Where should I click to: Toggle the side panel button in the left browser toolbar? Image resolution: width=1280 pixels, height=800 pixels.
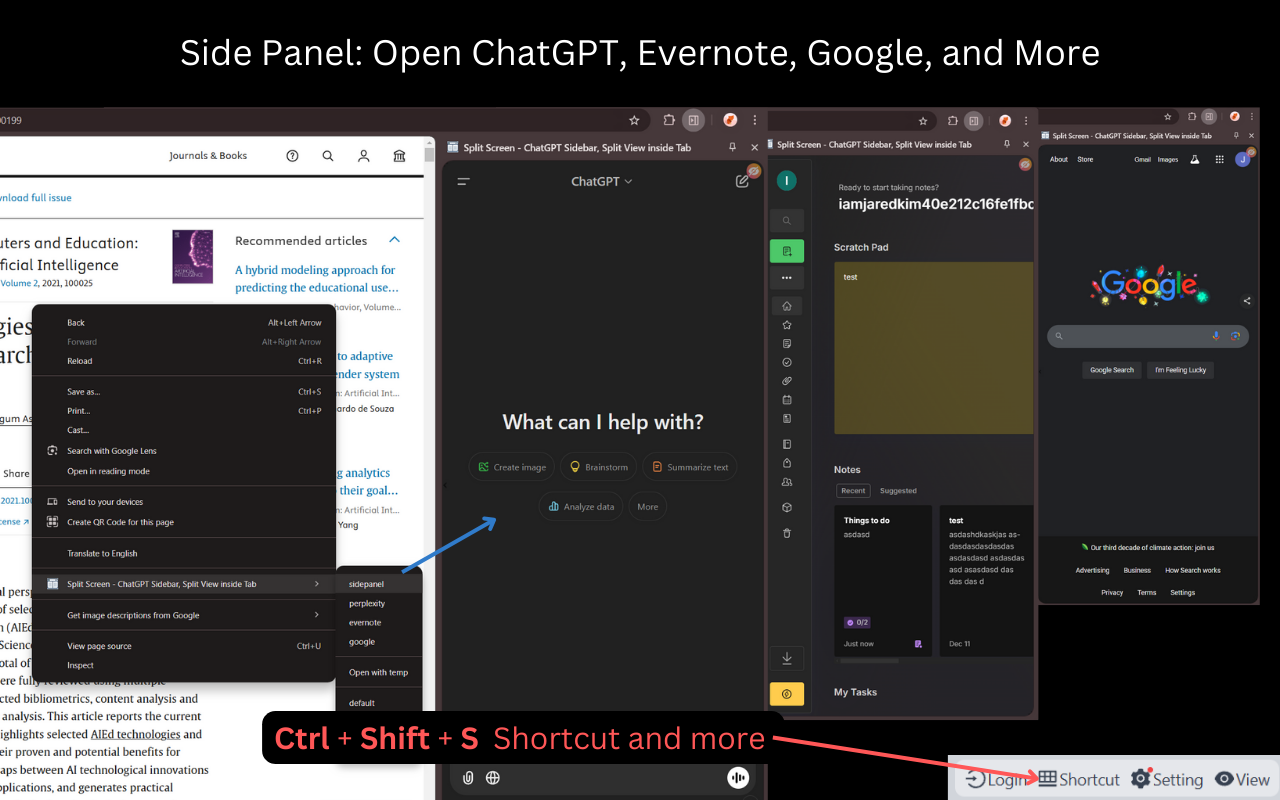(x=694, y=120)
